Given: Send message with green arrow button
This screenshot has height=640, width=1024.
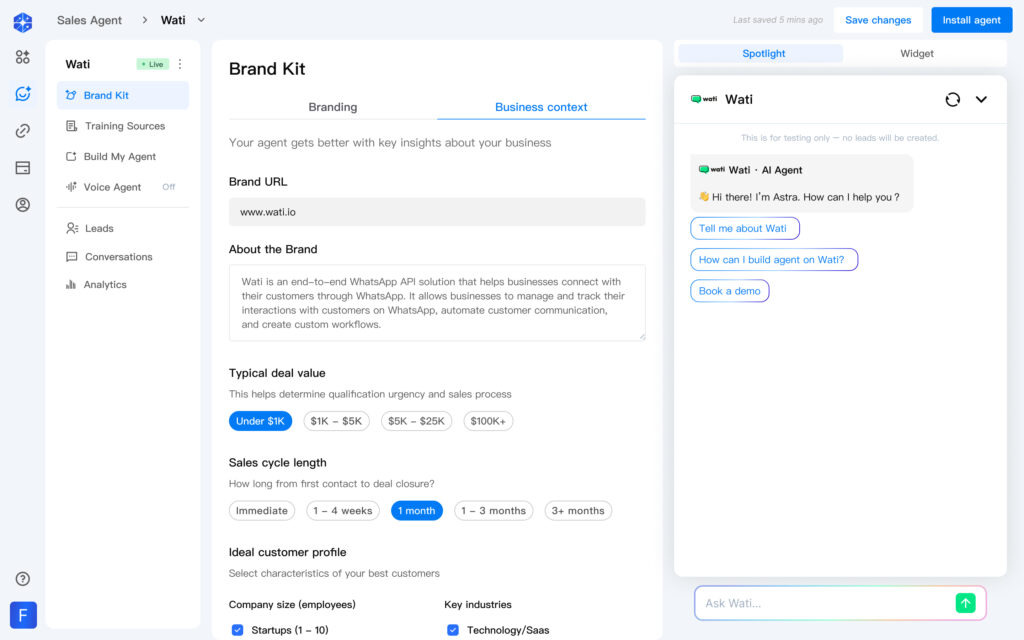Looking at the screenshot, I should (965, 602).
